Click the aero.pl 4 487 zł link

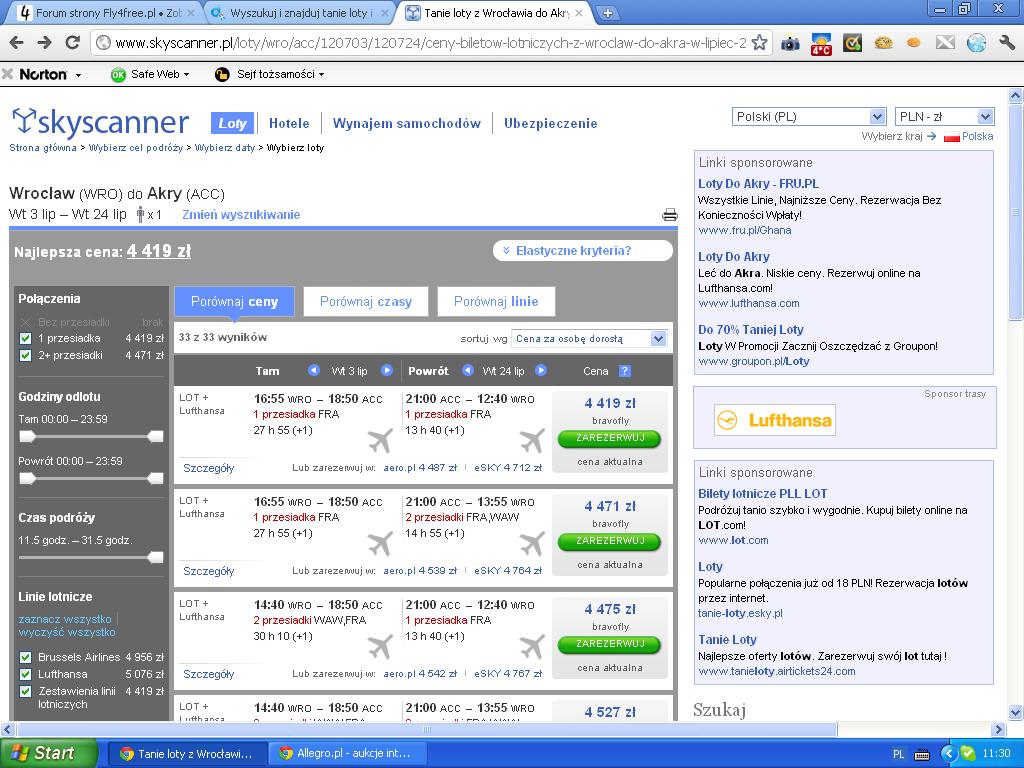(420, 468)
